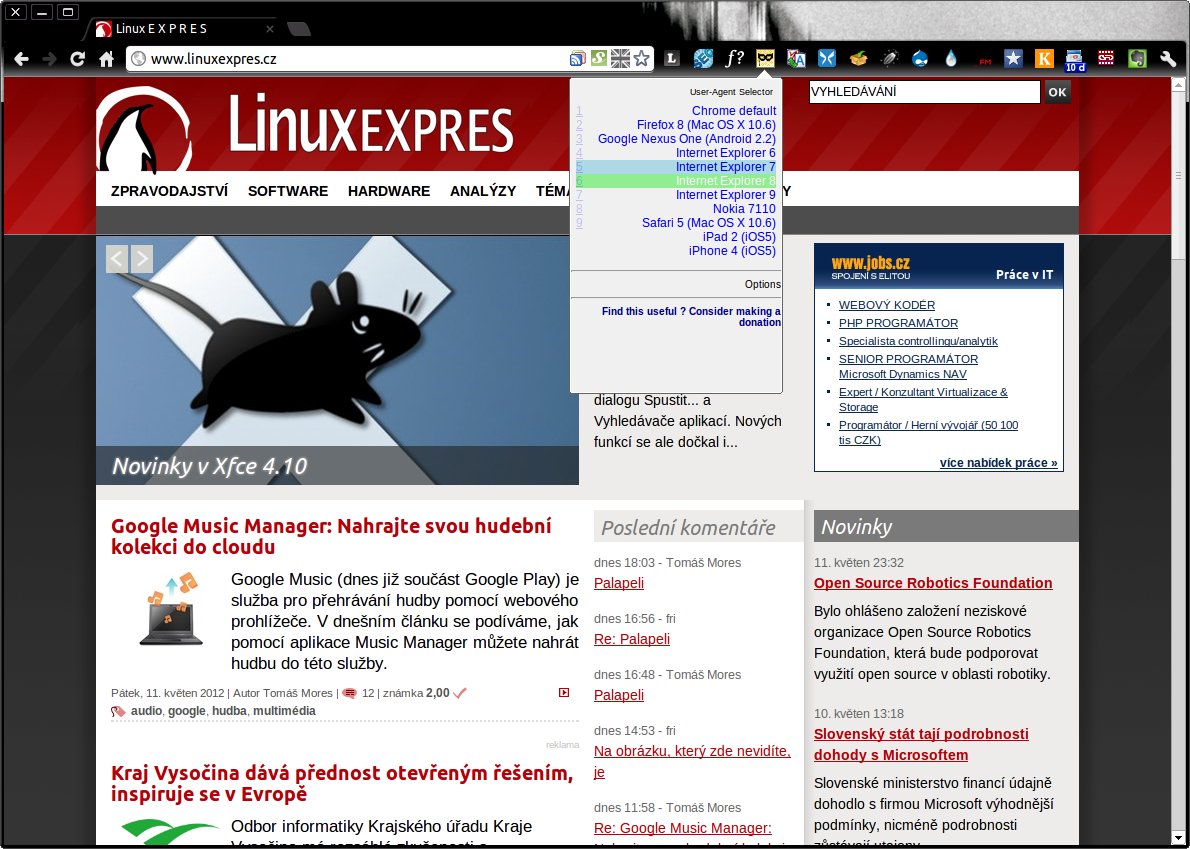Viewport: 1190px width, 849px height.
Task: Open the home page via house icon
Action: (106, 58)
